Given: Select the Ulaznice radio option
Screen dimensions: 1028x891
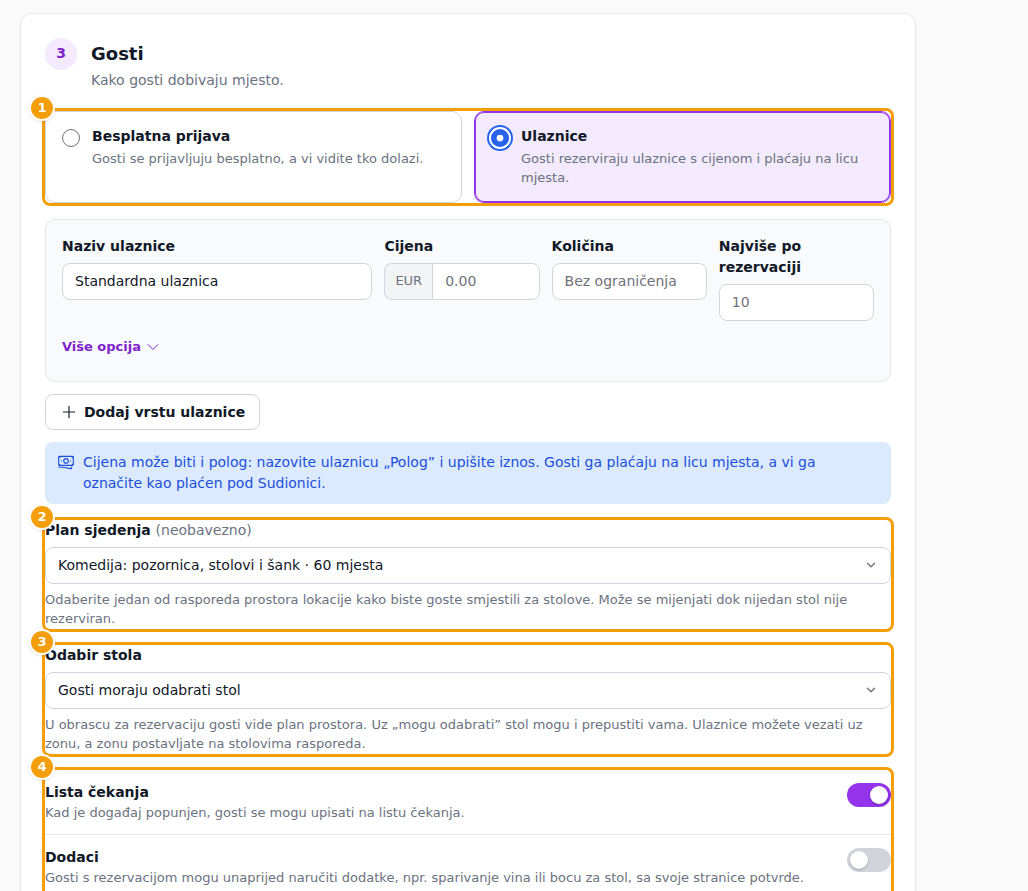Looking at the screenshot, I should tap(500, 138).
